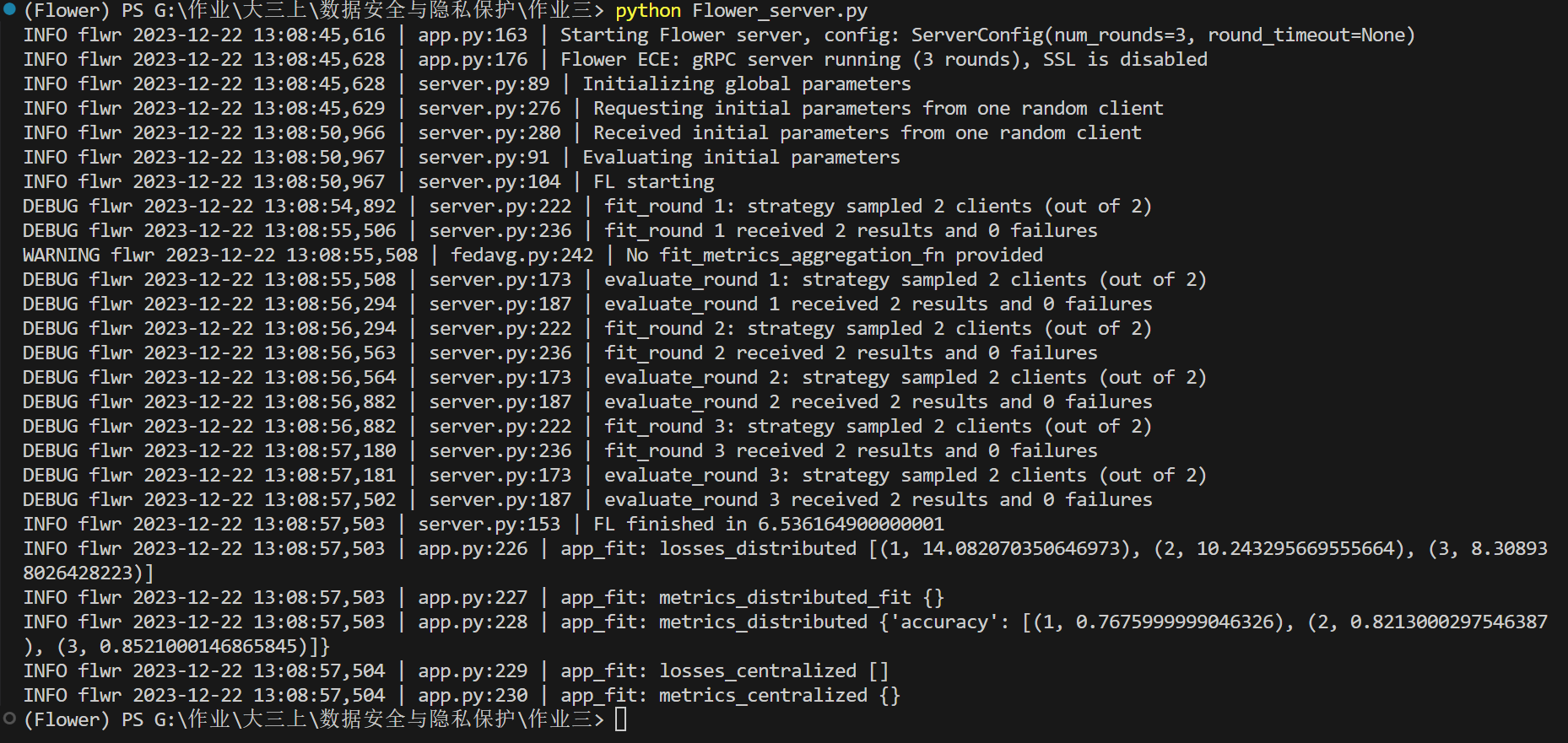Screen dimensions: 1568x743
Task: Open the app.py:226 file reference
Action: click(x=473, y=549)
